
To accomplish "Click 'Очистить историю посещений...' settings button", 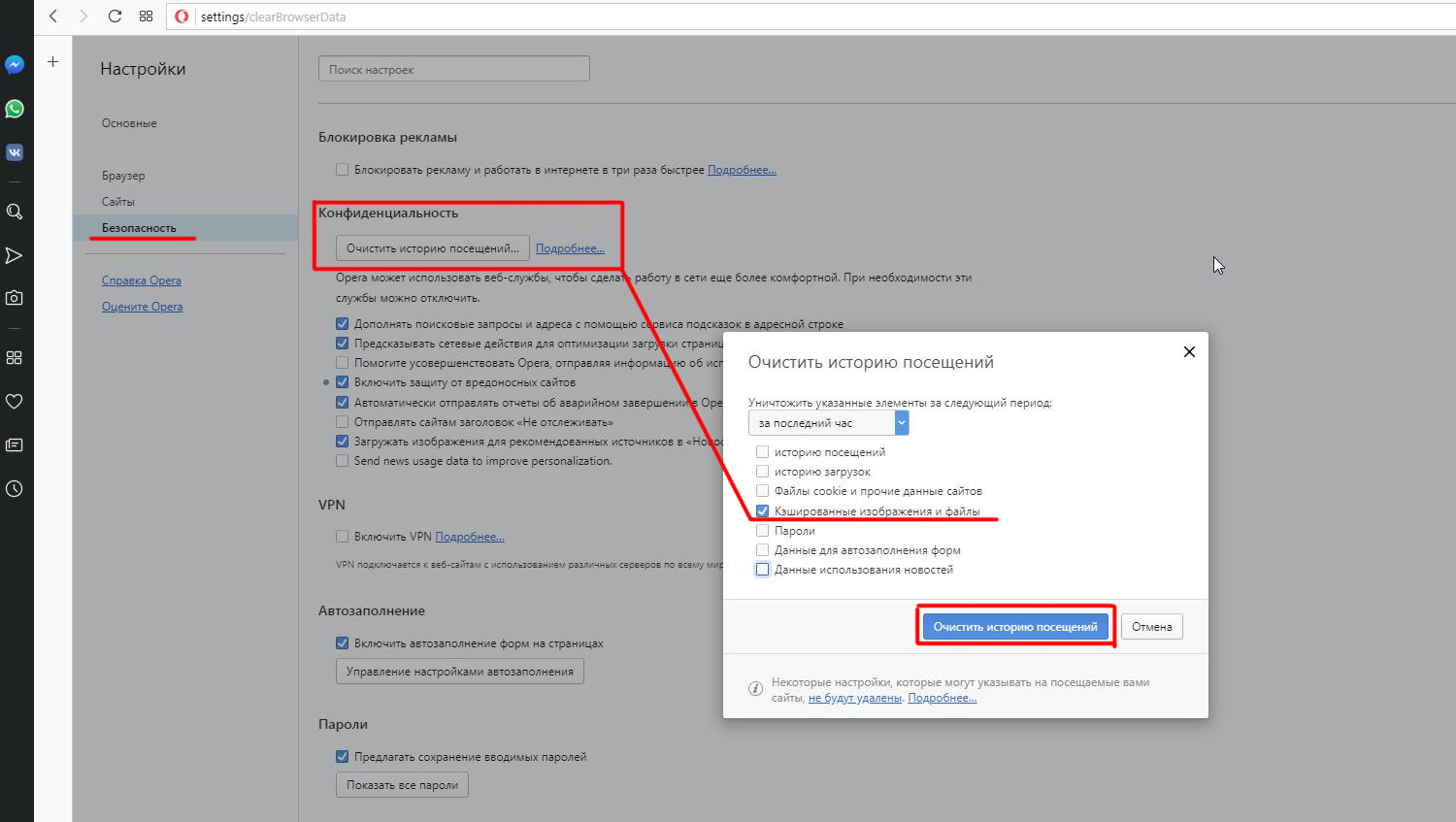I will (433, 248).
